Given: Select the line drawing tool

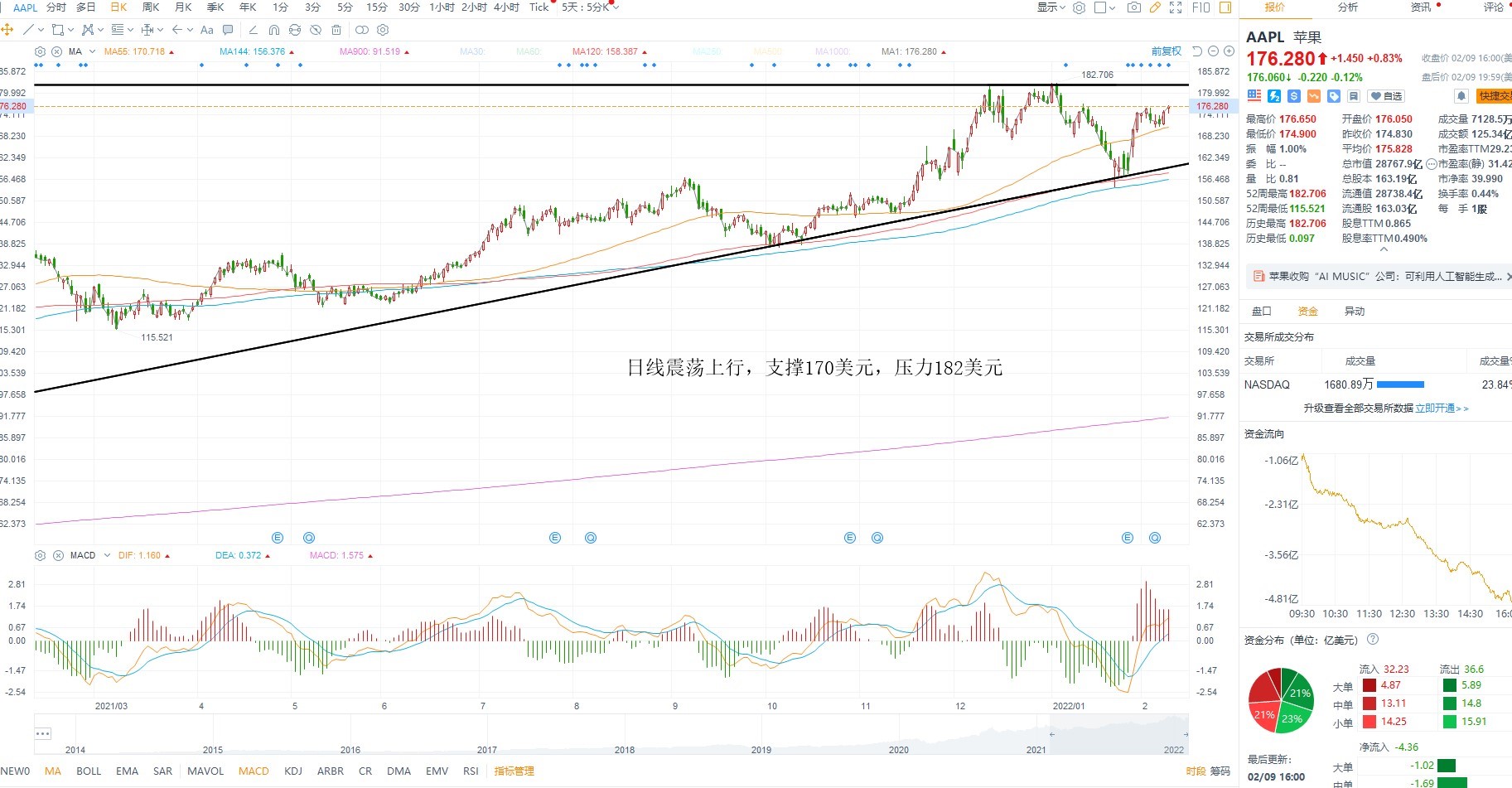Looking at the screenshot, I should [28, 30].
